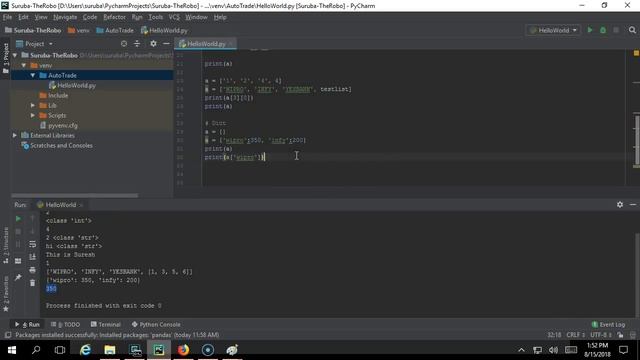
Task: Rerun HelloWorld in Run panel
Action: pyautogui.click(x=18, y=219)
